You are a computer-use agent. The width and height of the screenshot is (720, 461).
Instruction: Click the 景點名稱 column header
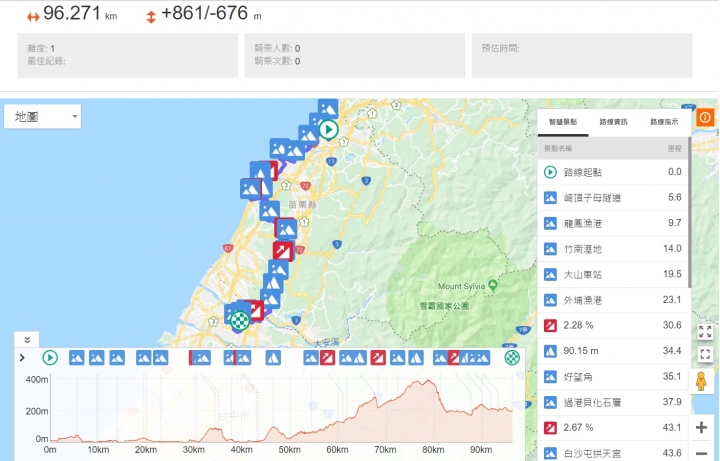[x=558, y=148]
